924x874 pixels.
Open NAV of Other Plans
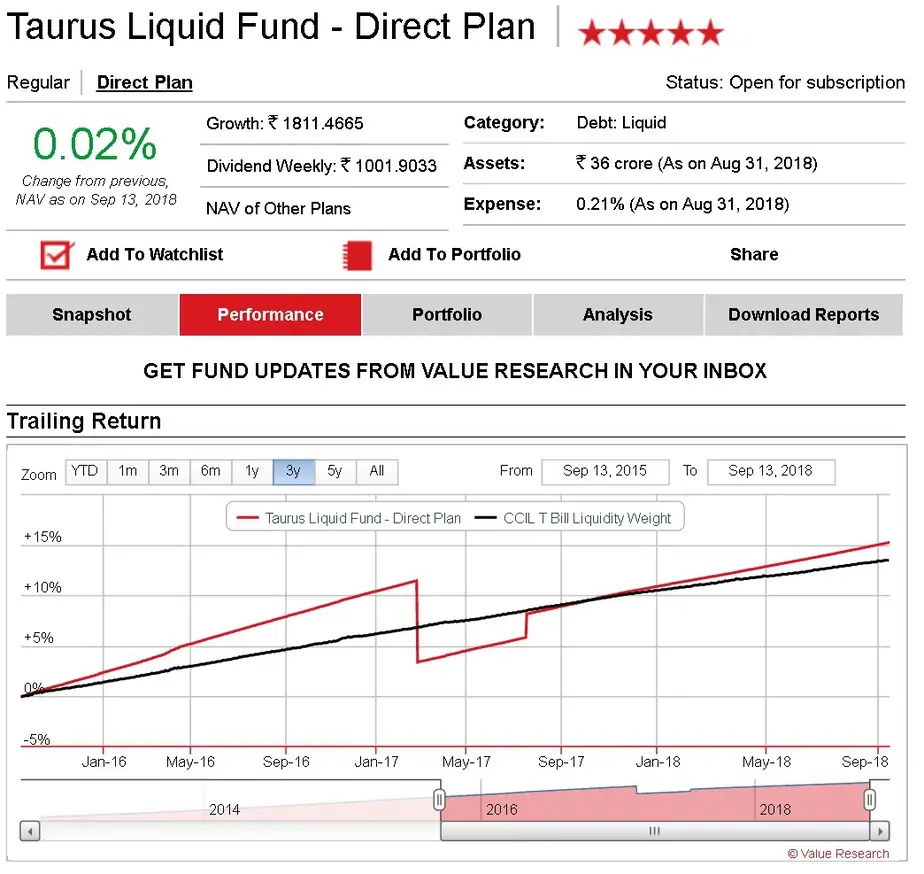tap(279, 209)
